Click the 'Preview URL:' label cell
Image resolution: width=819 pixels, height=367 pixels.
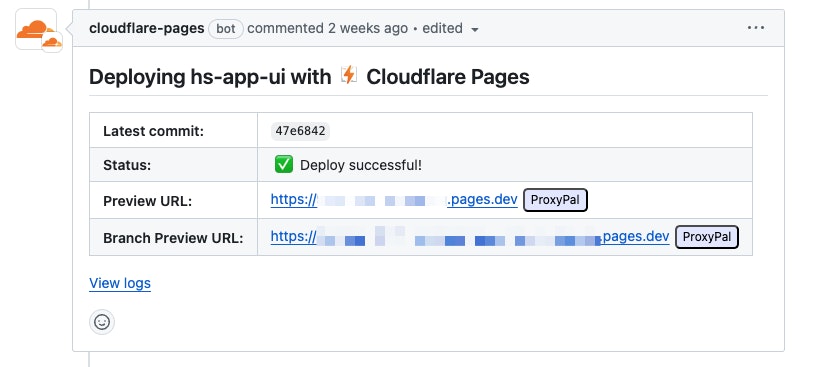click(x=173, y=200)
